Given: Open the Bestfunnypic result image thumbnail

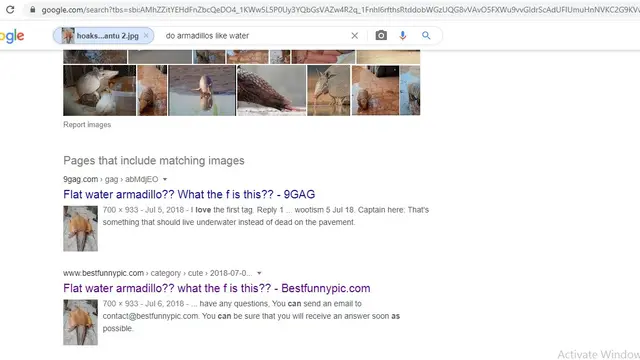Looking at the screenshot, I should tap(80, 322).
